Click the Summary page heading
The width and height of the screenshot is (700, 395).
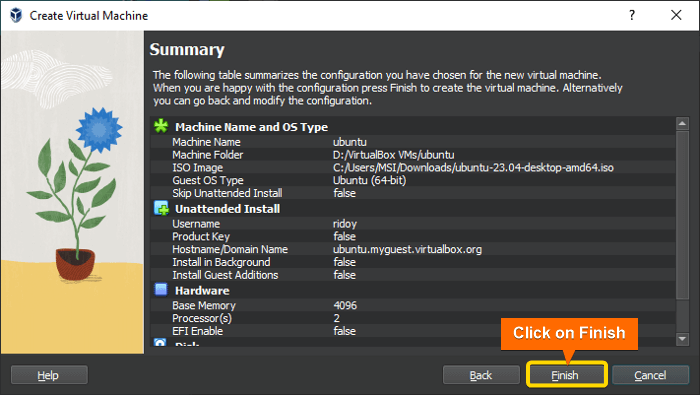coord(187,49)
